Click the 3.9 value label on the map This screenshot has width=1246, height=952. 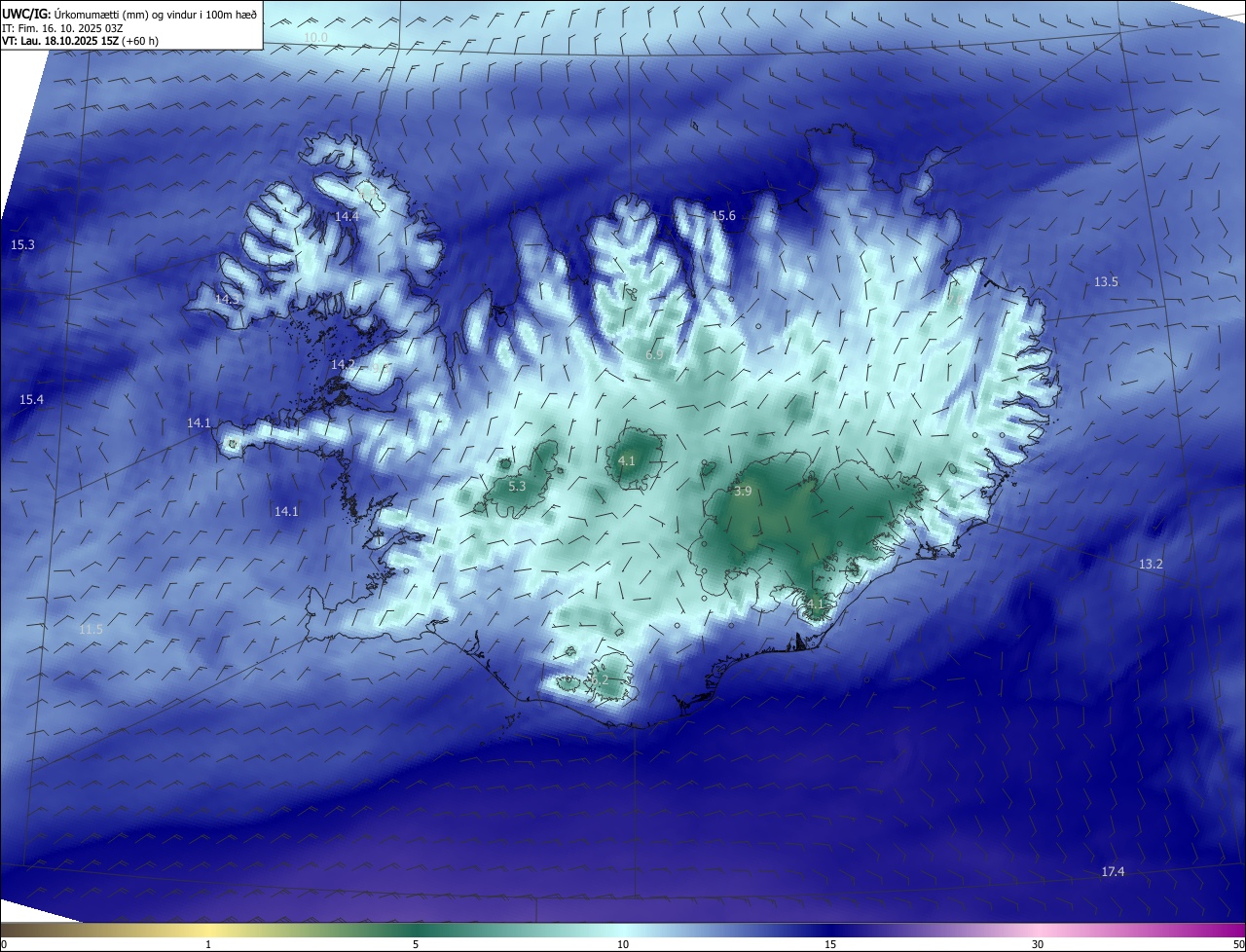[743, 492]
